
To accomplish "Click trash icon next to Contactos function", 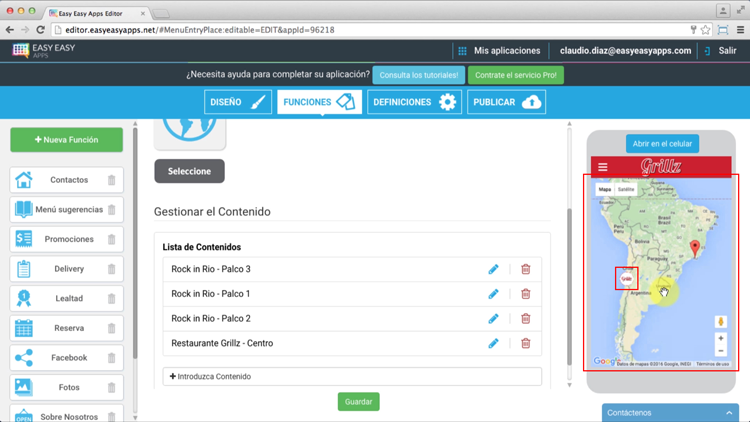I will click(111, 180).
